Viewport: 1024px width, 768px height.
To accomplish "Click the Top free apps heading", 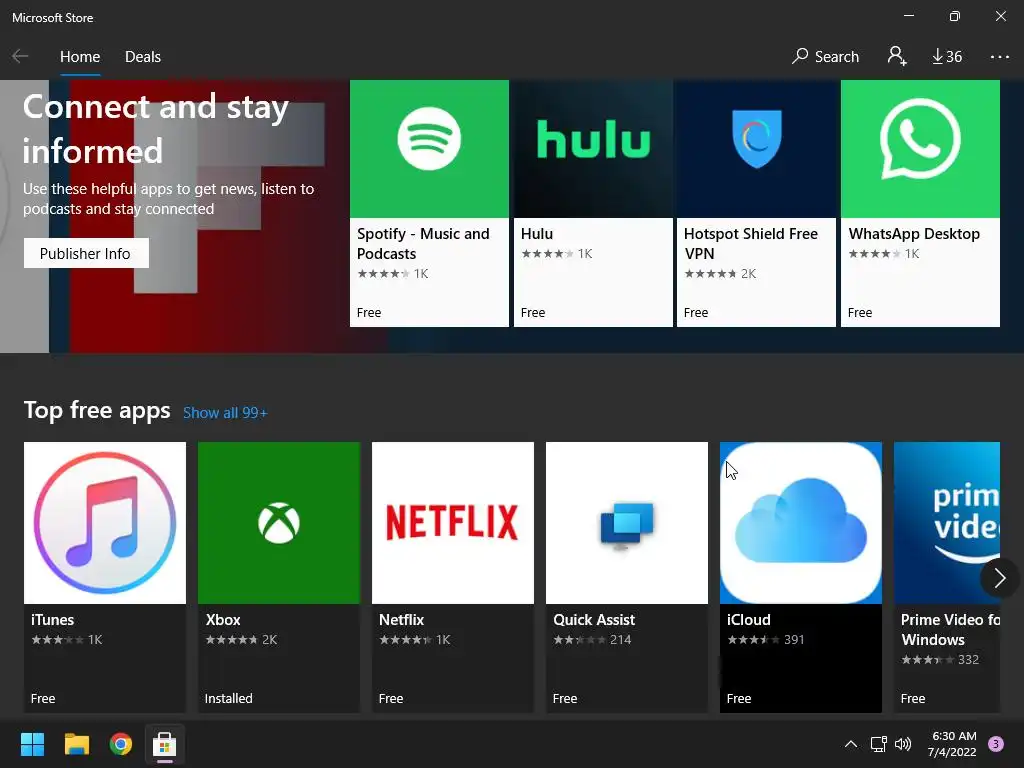I will click(x=97, y=411).
